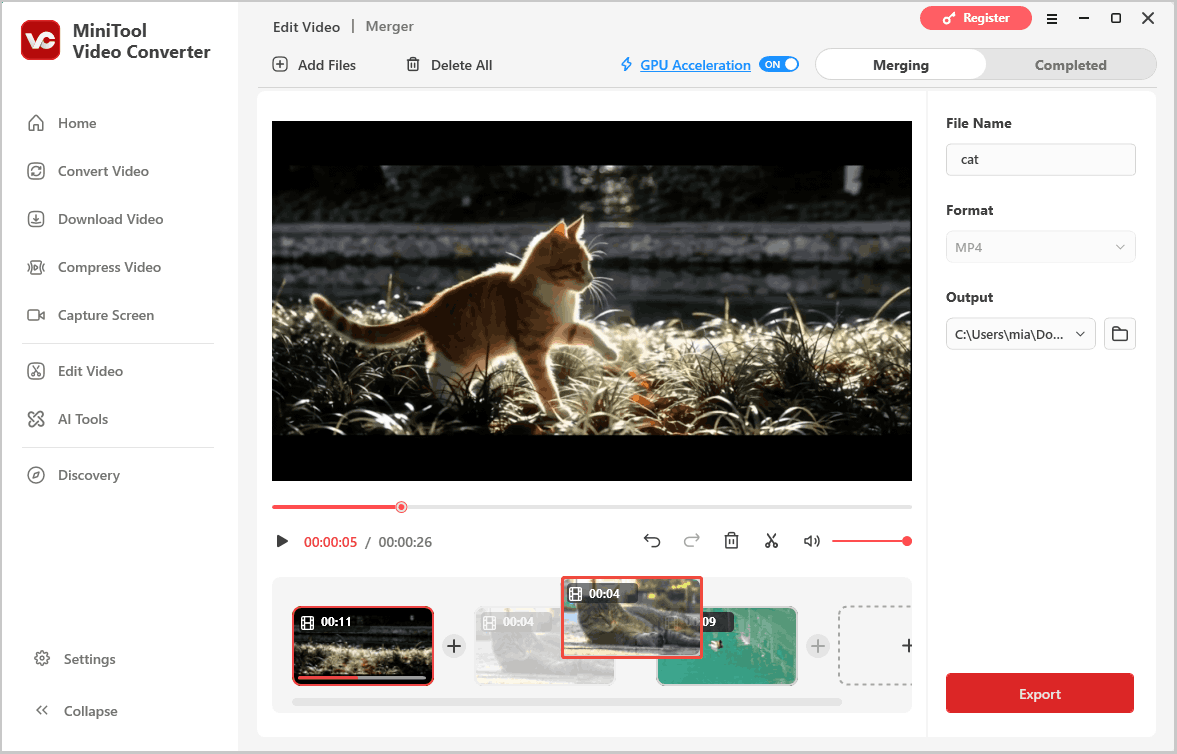The width and height of the screenshot is (1177, 754).
Task: Play the video preview
Action: [x=282, y=541]
